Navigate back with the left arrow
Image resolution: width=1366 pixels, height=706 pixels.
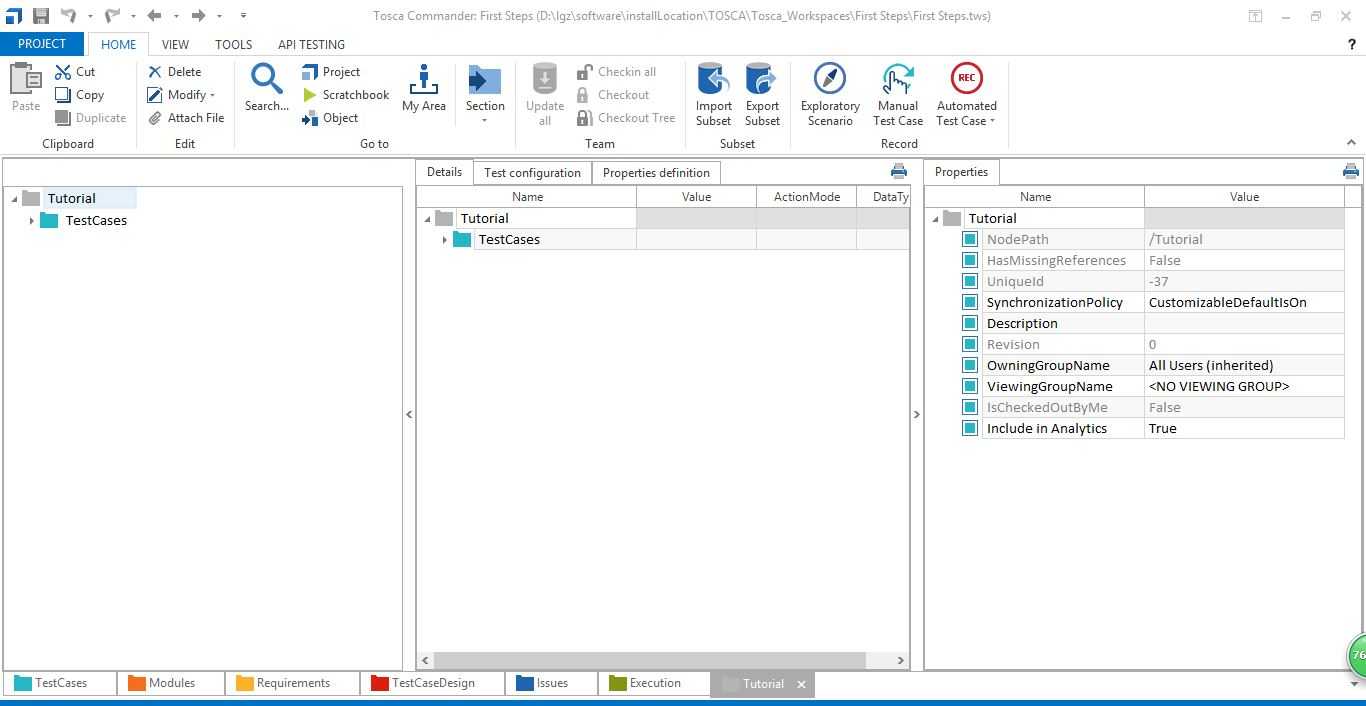tap(154, 15)
